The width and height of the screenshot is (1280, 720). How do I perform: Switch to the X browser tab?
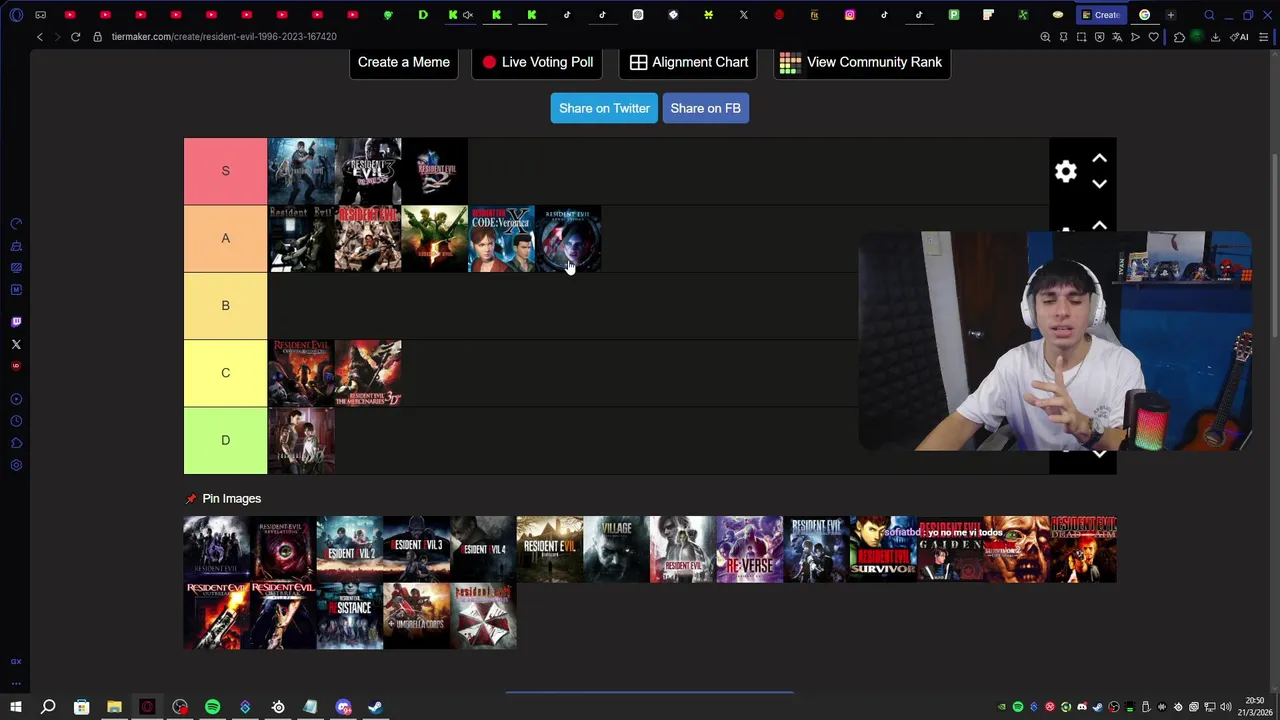pos(743,15)
